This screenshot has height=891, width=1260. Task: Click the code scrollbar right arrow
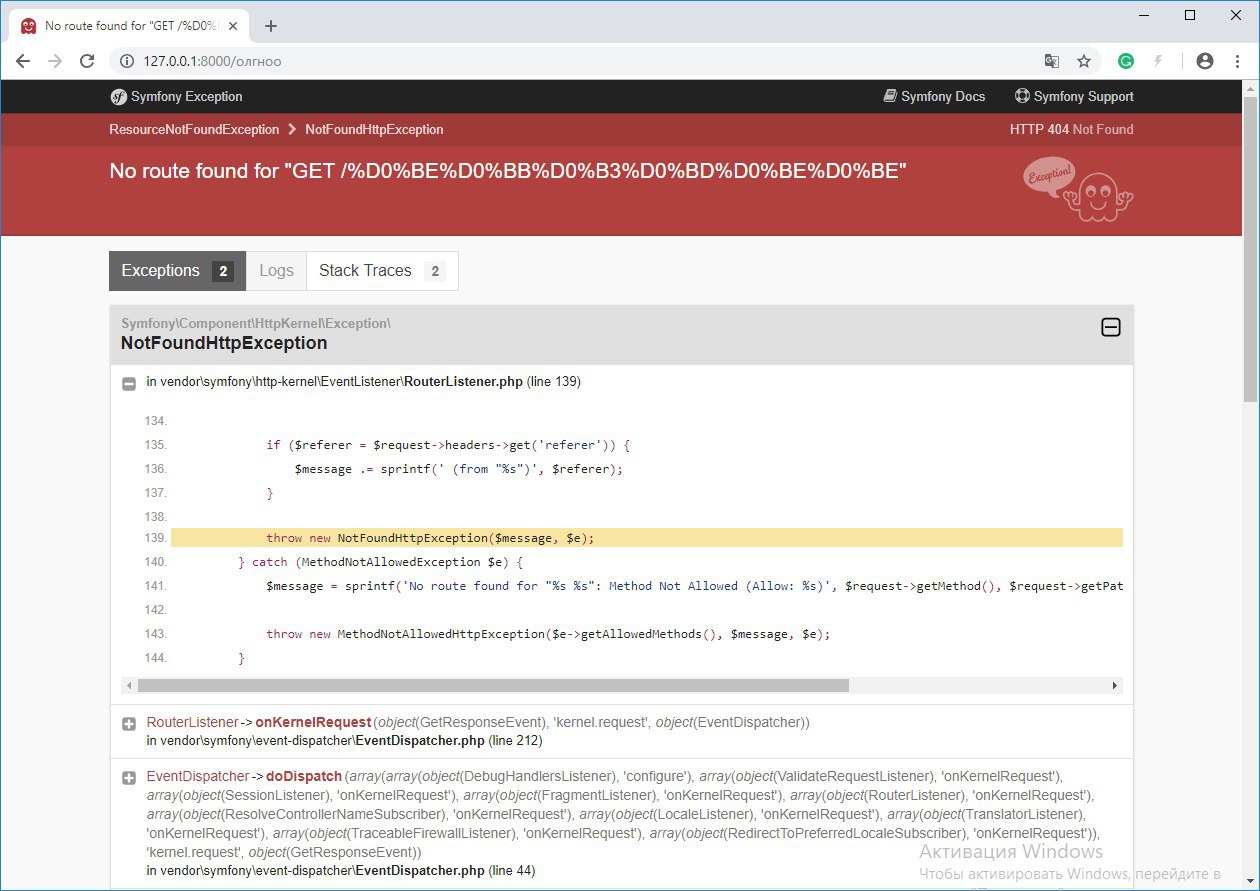coord(1115,686)
